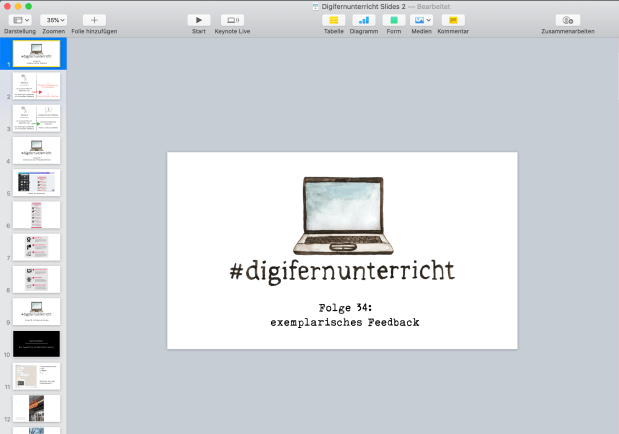Select slide 1 thumbnail in navigator
The width and height of the screenshot is (619, 434).
(36, 54)
